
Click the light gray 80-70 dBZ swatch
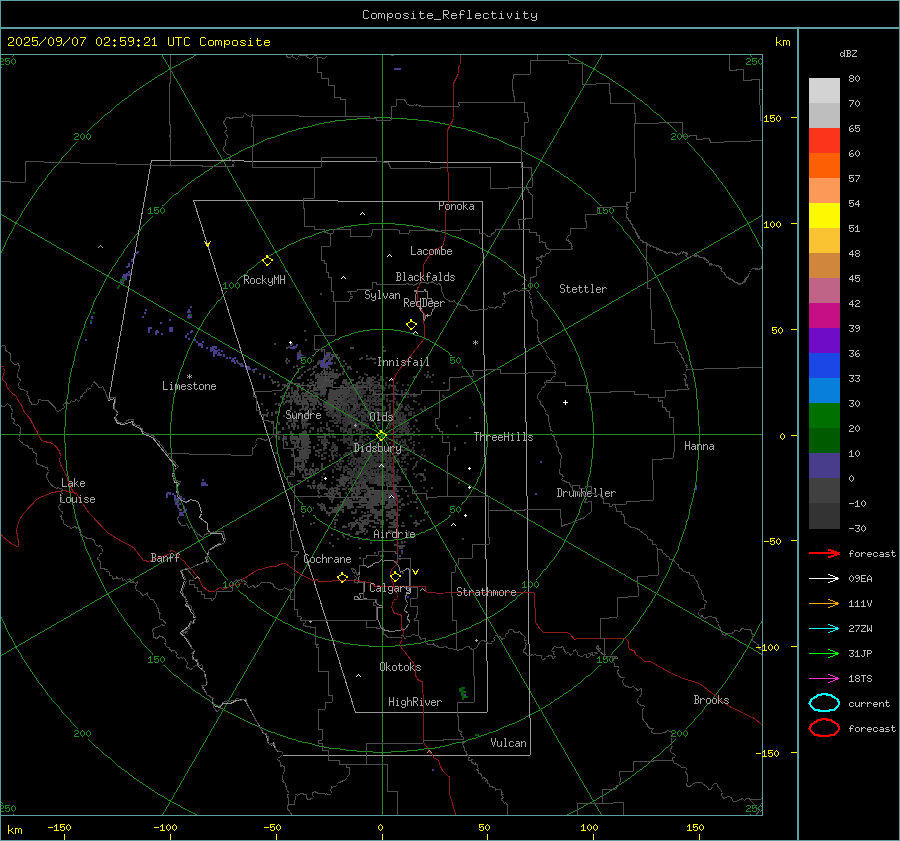tap(824, 91)
